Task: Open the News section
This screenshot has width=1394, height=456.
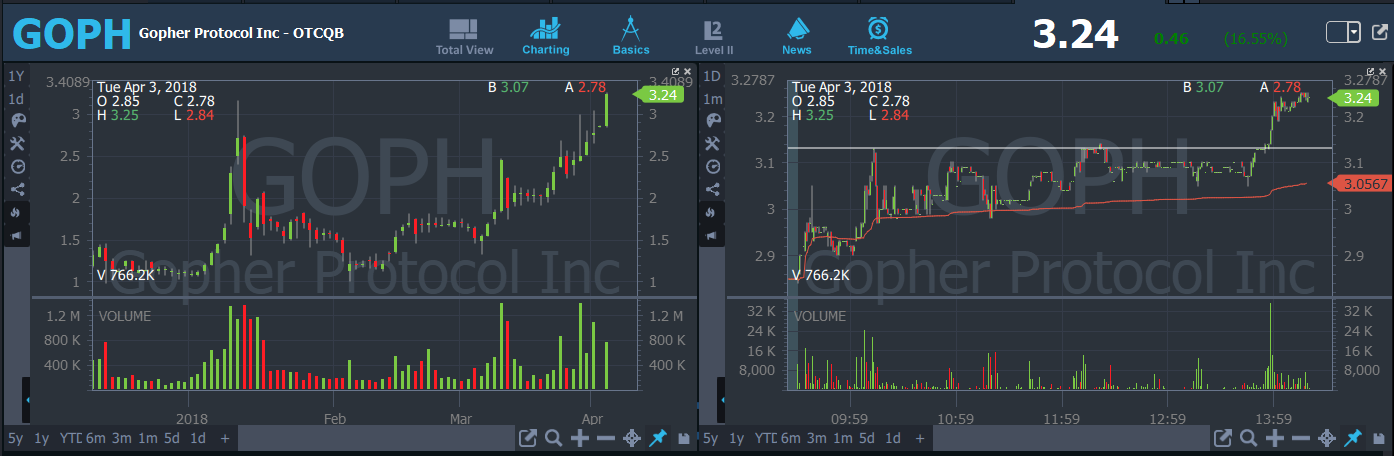Action: 797,37
